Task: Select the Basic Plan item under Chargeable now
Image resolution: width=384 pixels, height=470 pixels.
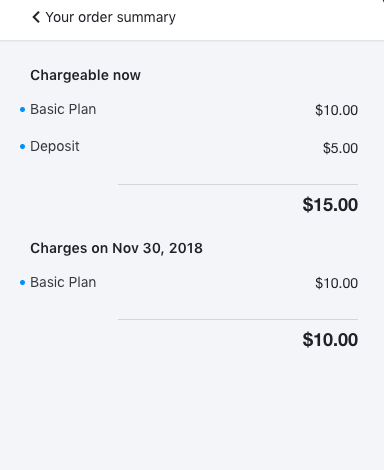Action: (63, 109)
